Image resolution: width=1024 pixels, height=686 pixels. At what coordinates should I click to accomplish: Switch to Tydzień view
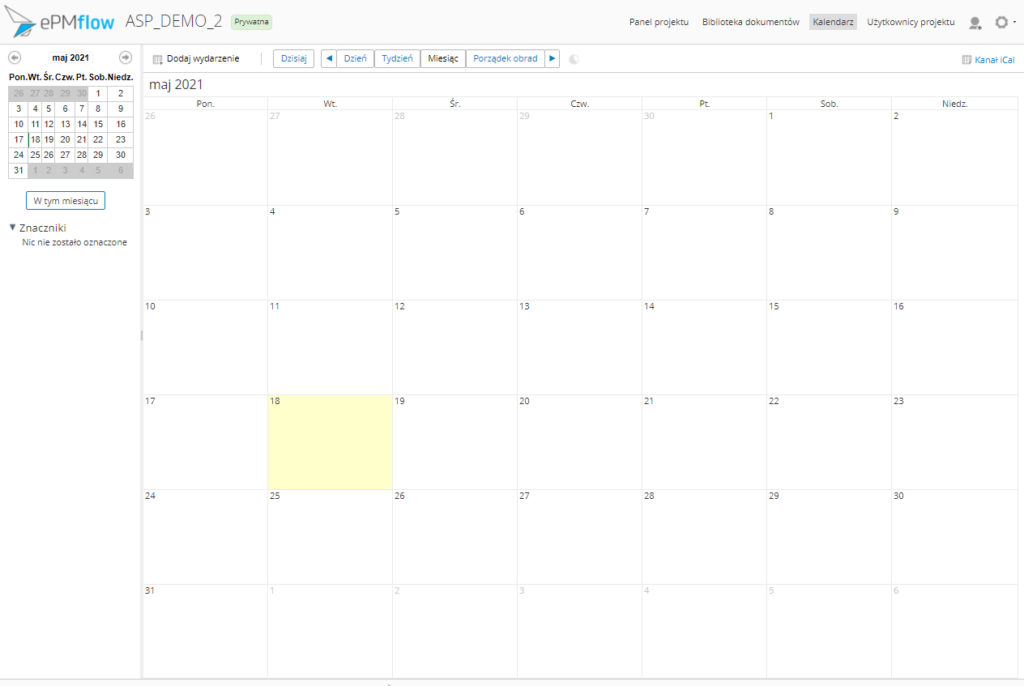click(398, 59)
